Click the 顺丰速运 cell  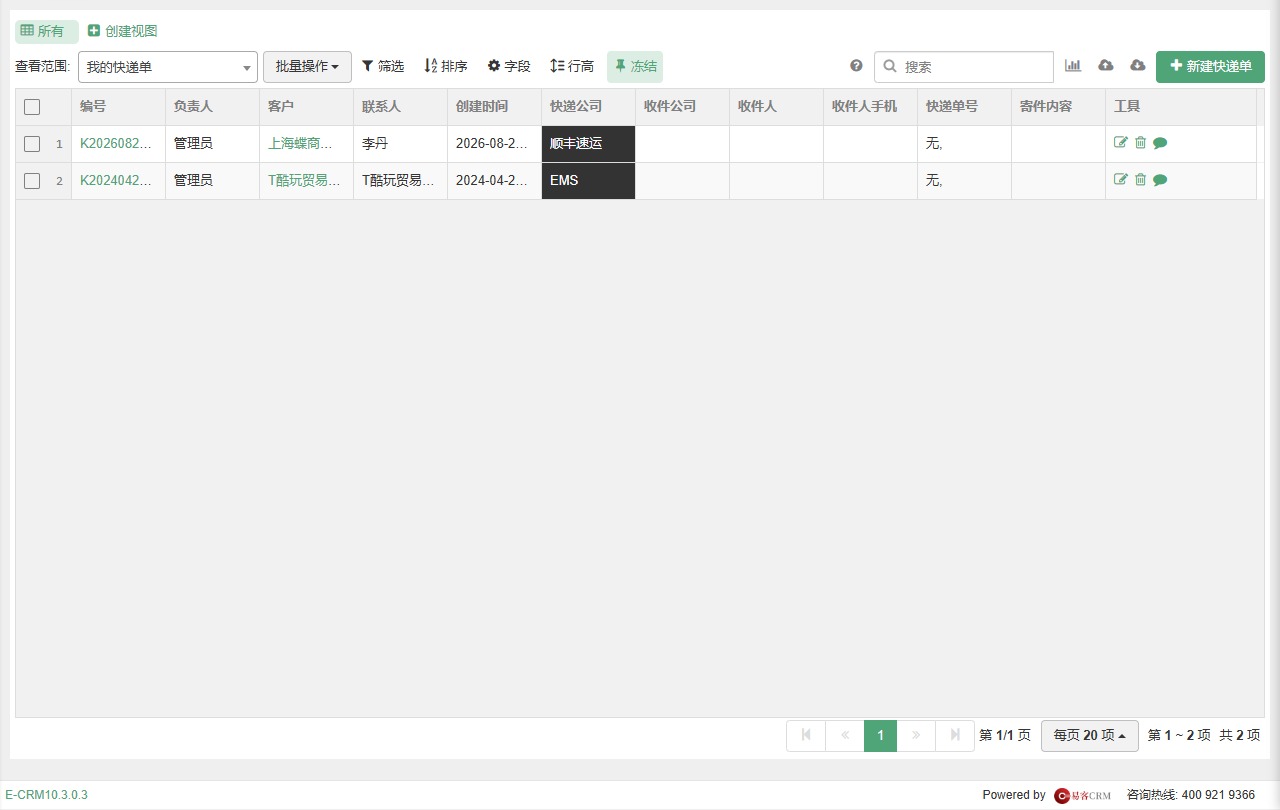[588, 144]
